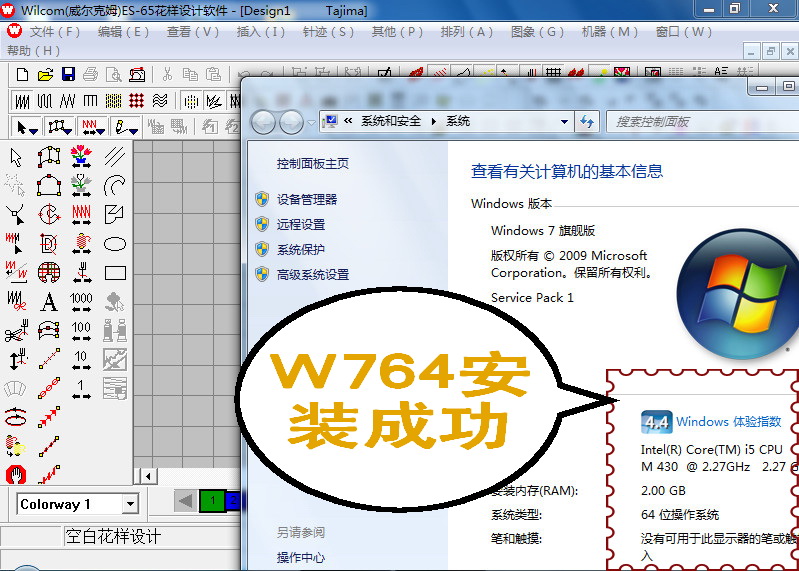Open 查看(V) menu

click(x=193, y=32)
